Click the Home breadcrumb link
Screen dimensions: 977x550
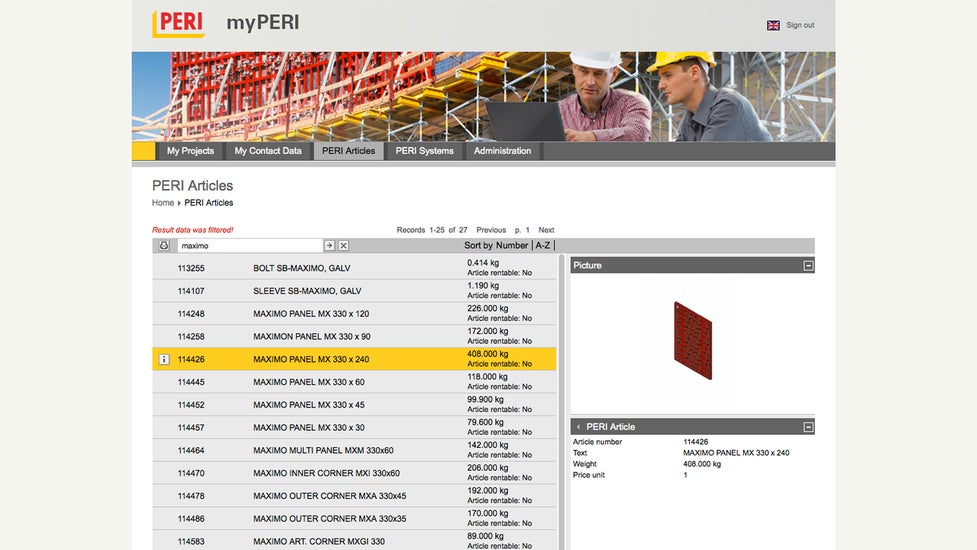[162, 203]
